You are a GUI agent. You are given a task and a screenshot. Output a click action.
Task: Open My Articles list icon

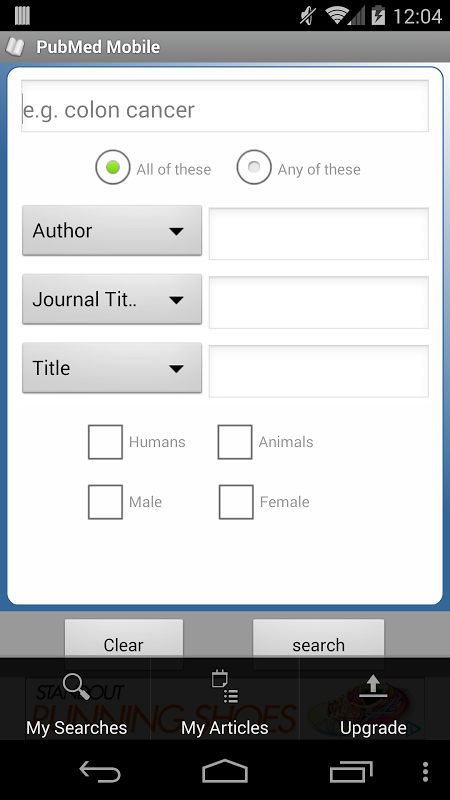click(x=224, y=687)
